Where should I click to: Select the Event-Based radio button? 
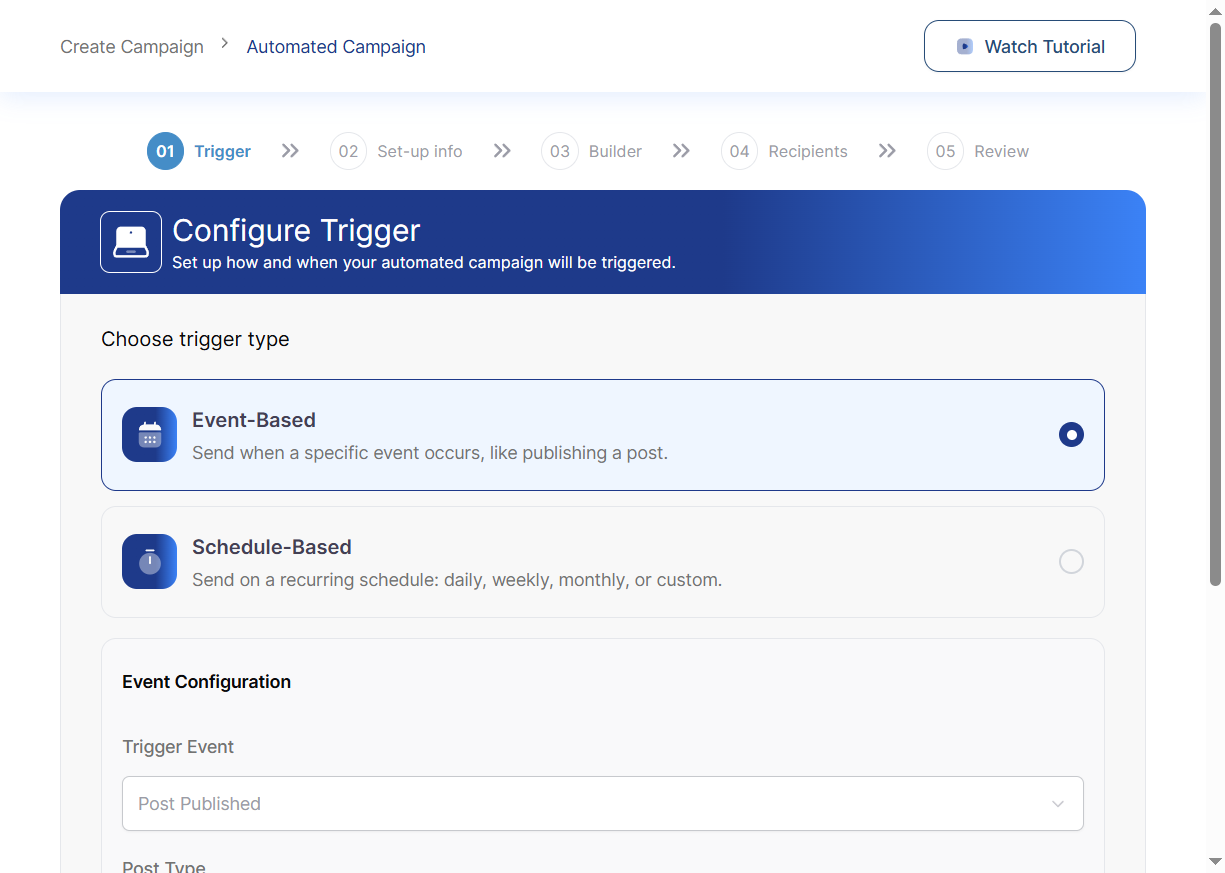[x=1071, y=435]
